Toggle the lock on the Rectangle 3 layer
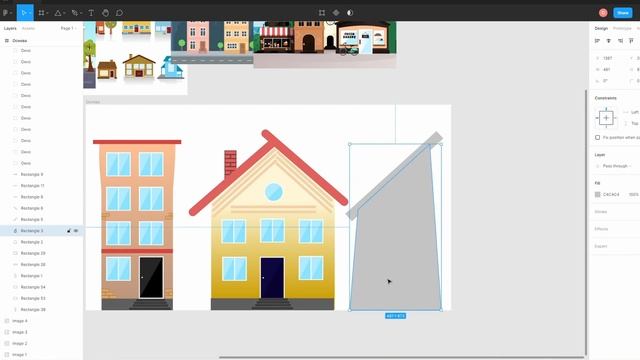640x360 pixels. pyautogui.click(x=69, y=231)
